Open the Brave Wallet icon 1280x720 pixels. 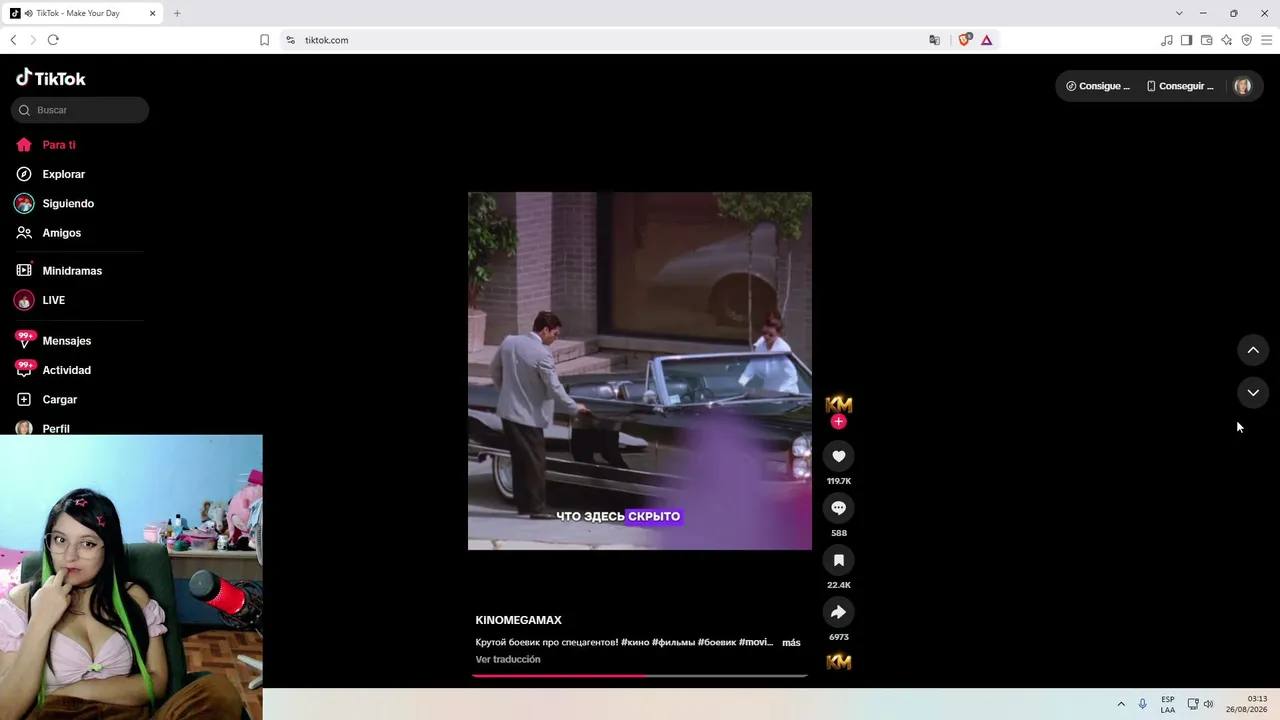coord(1206,40)
